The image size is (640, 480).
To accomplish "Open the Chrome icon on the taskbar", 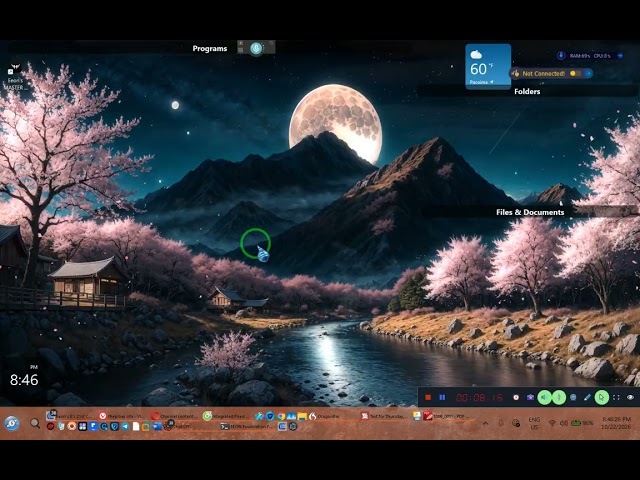I will click(281, 416).
